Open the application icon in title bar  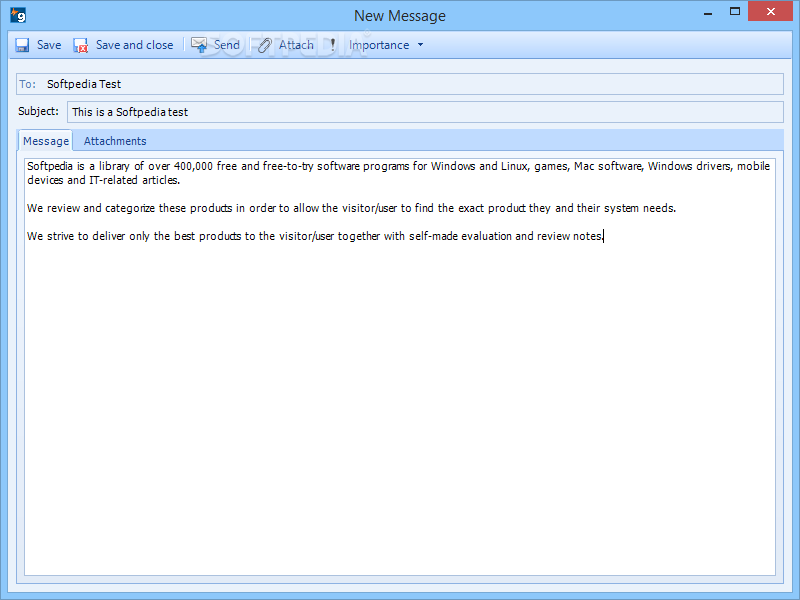[x=18, y=15]
